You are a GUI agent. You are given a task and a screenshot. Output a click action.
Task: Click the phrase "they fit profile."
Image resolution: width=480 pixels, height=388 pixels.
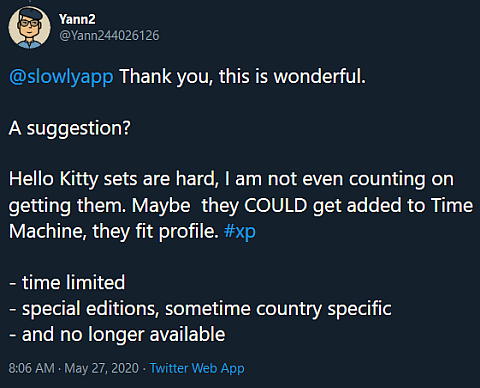(155, 231)
